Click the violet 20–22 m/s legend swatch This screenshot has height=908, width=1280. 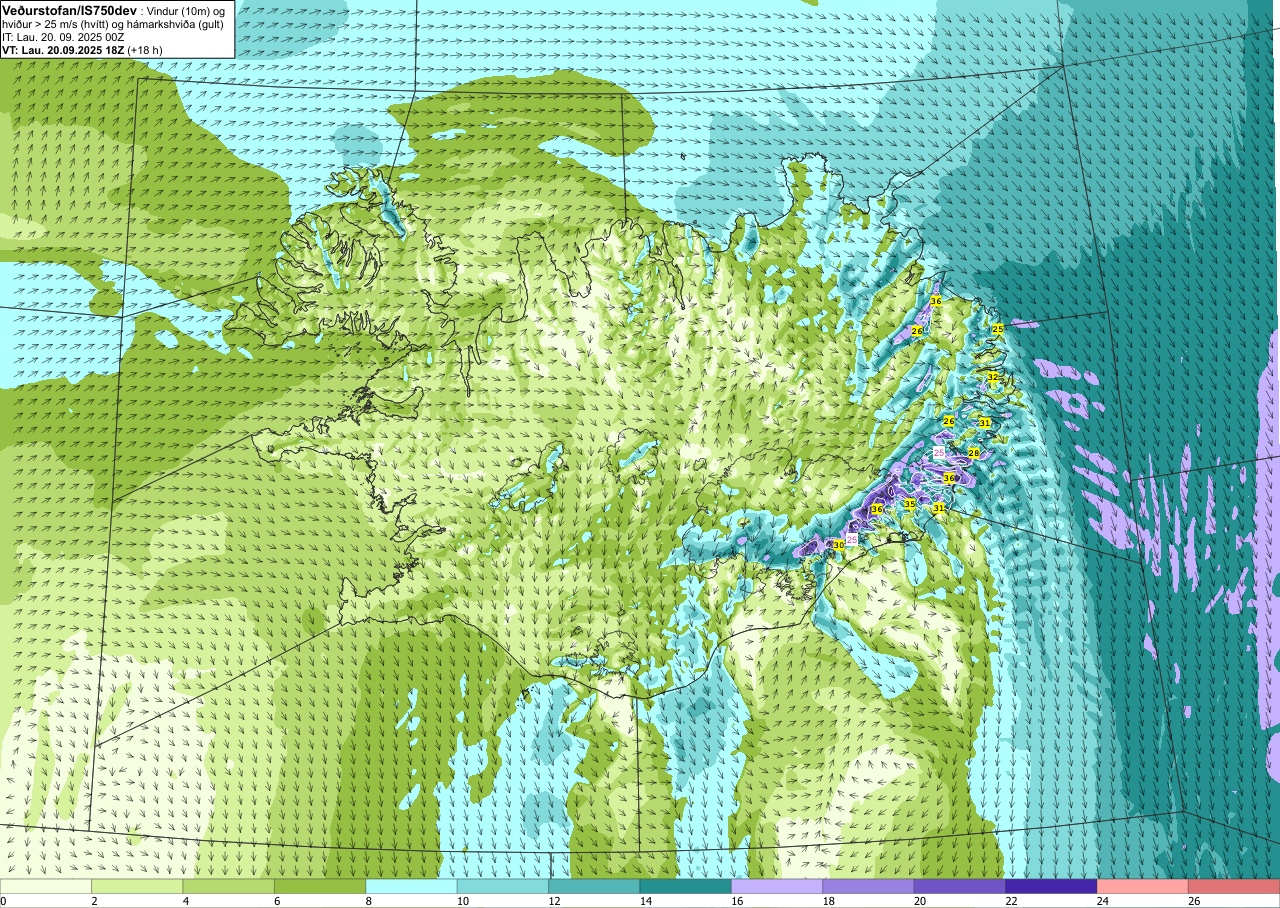click(960, 886)
